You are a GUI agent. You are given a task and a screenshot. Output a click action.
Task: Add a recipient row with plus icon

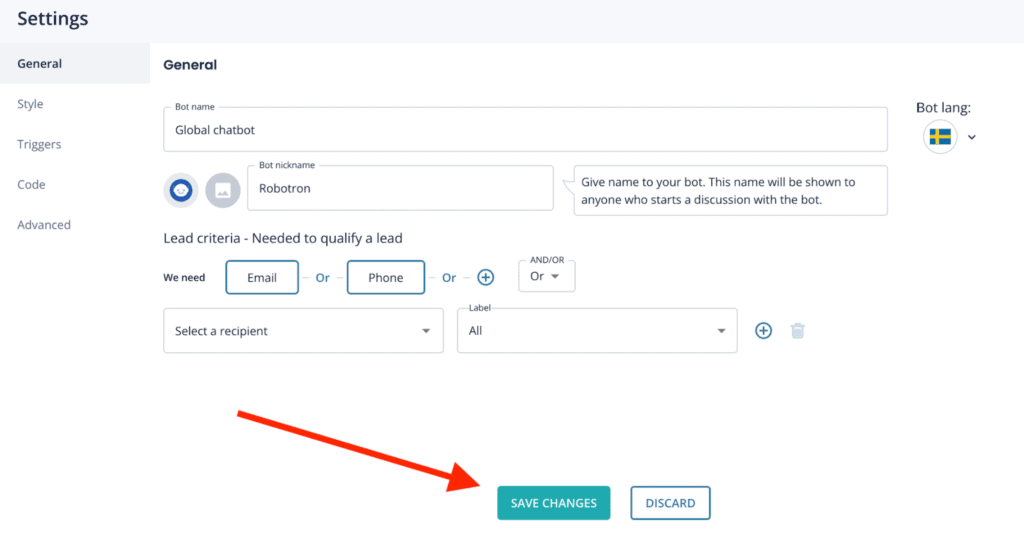pos(763,330)
